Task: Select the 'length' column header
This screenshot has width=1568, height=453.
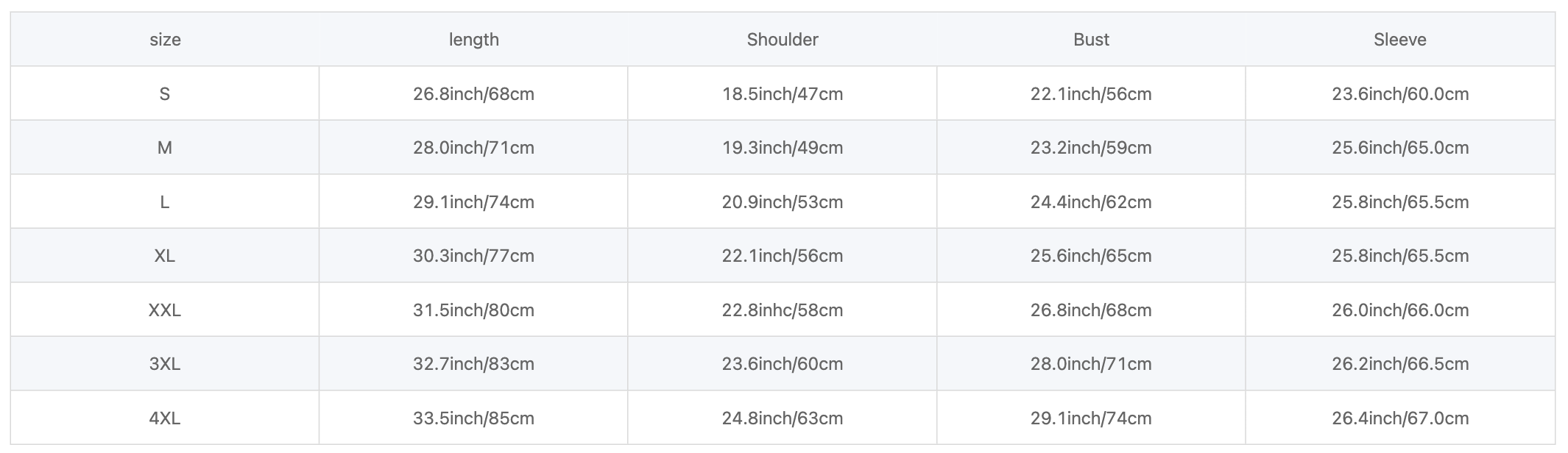Action: [473, 40]
